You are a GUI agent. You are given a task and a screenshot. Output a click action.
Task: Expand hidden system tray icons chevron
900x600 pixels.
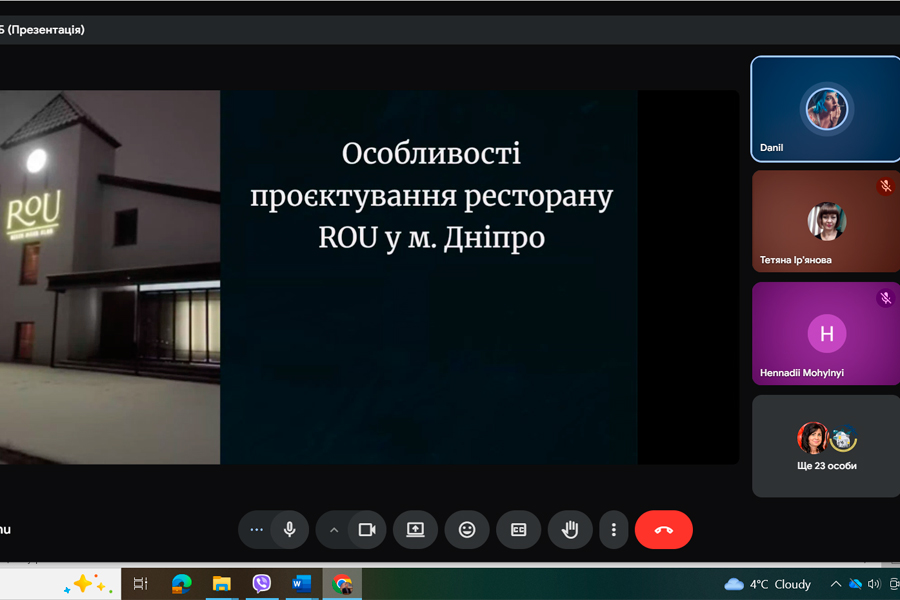[x=836, y=584]
